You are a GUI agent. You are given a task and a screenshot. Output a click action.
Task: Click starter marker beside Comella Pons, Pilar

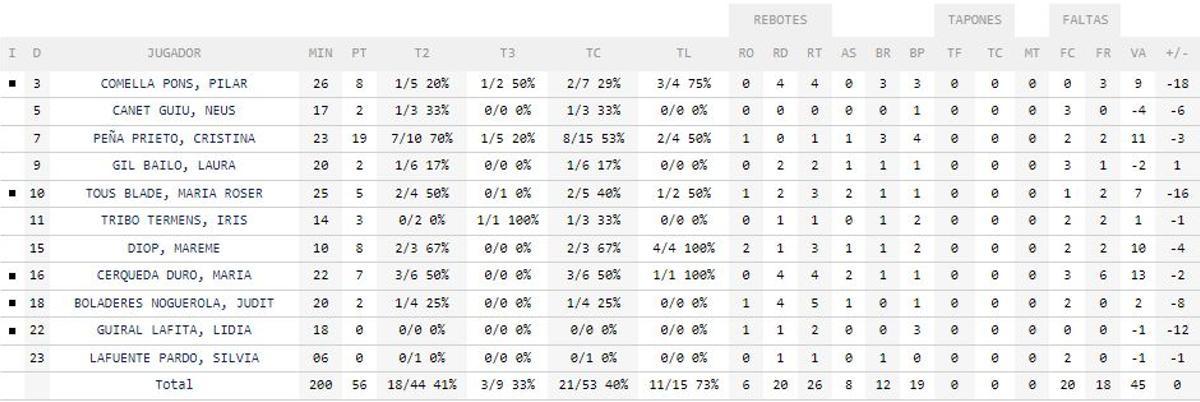point(12,84)
